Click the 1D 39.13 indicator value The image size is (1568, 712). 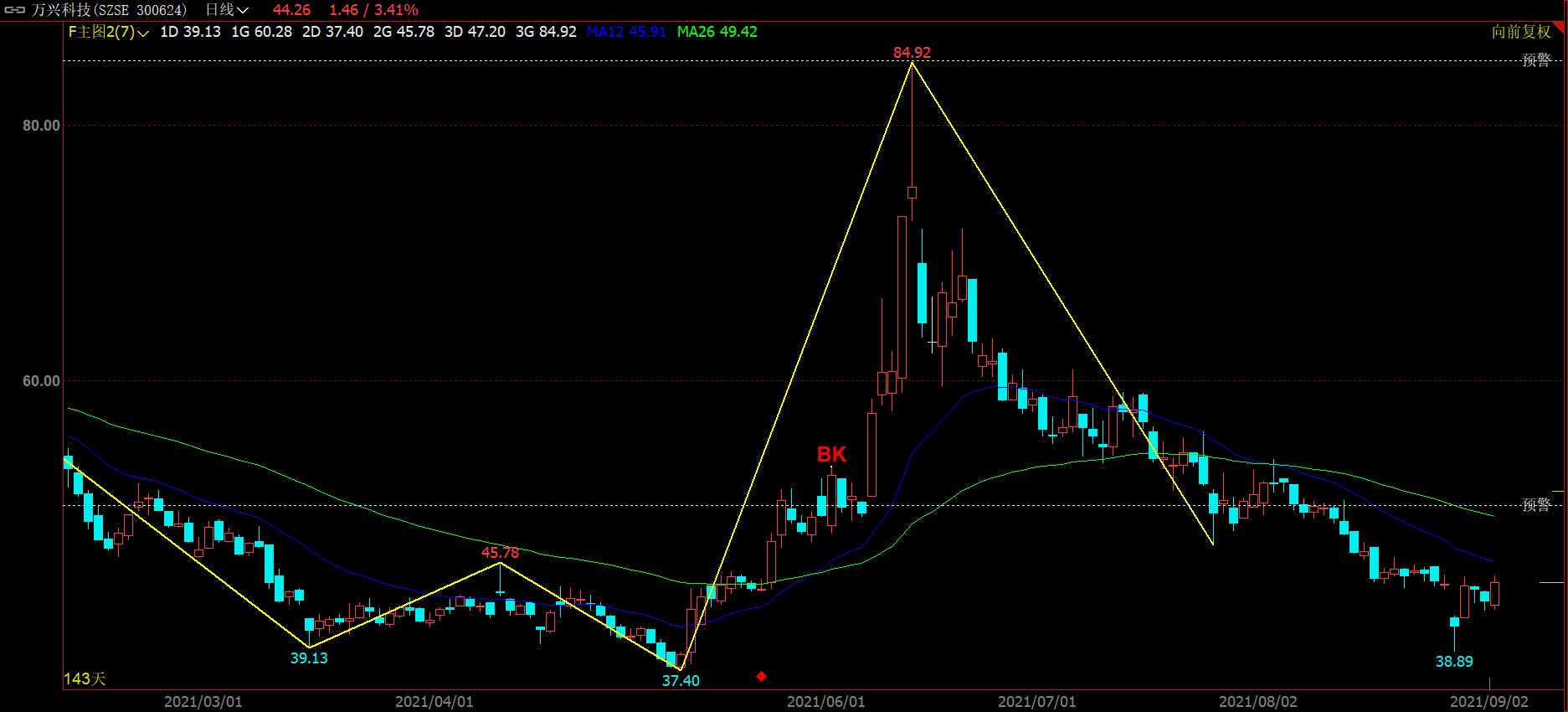click(190, 32)
